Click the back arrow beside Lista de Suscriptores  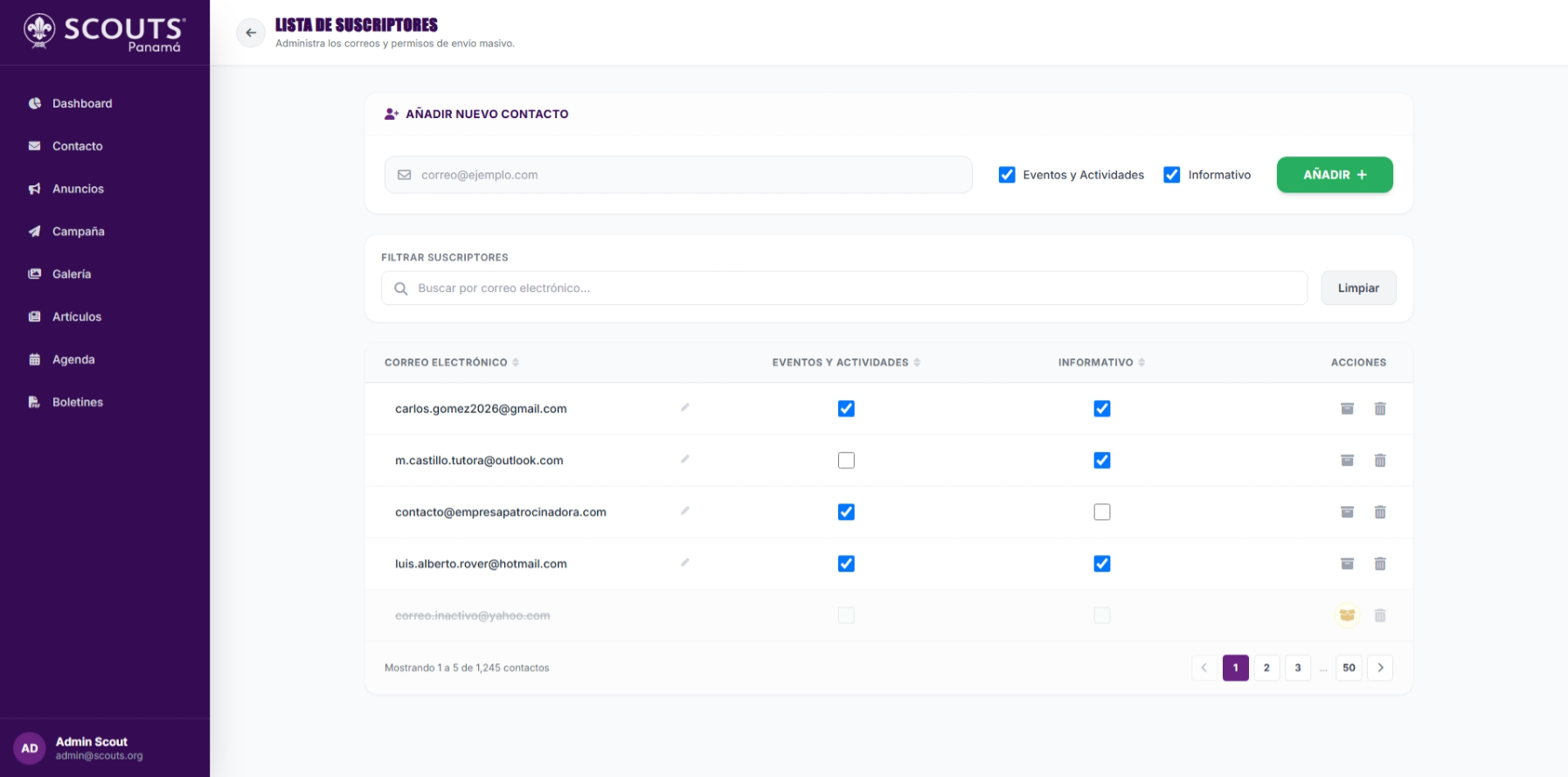click(251, 33)
